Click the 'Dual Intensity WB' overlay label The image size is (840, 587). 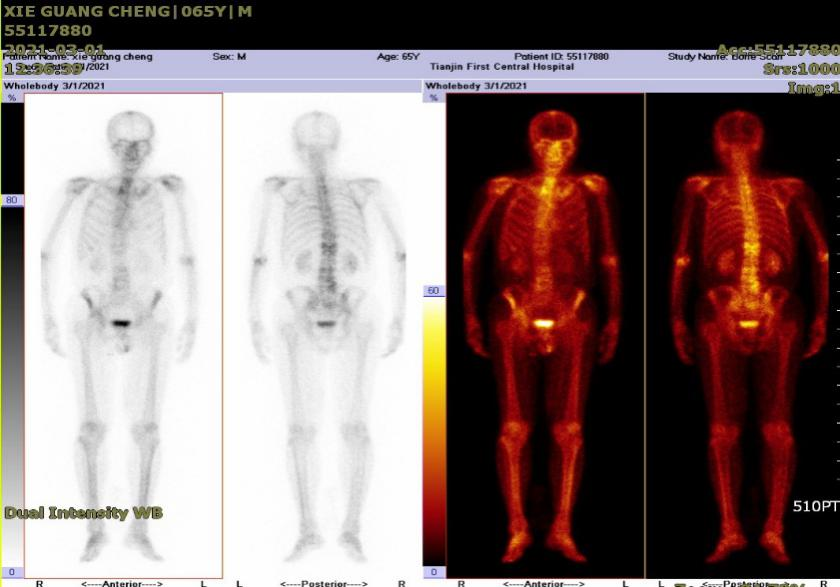[x=84, y=513]
